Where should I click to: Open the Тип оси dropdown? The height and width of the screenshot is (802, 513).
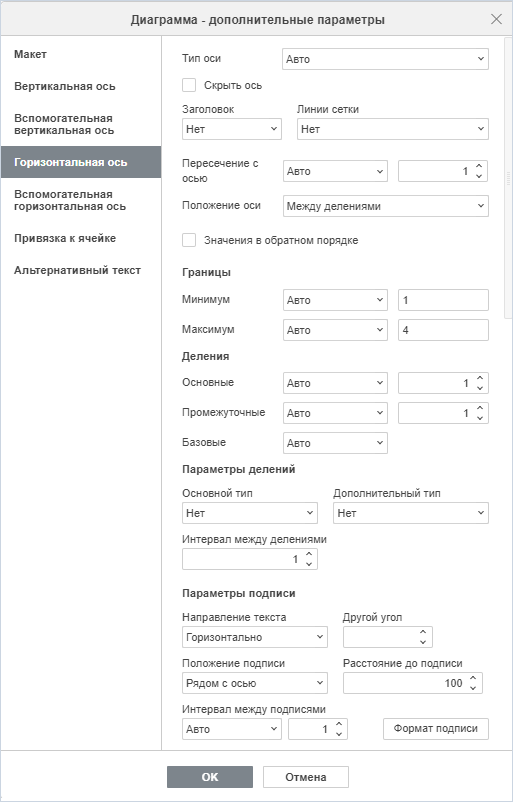pyautogui.click(x=385, y=59)
